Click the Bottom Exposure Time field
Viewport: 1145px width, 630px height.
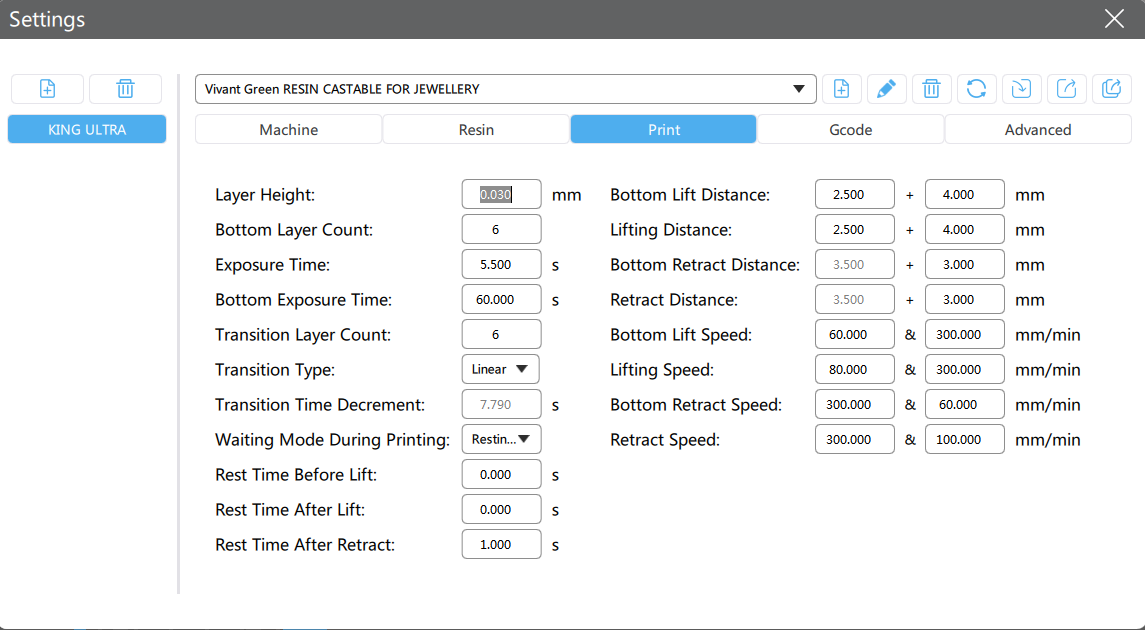coord(501,300)
